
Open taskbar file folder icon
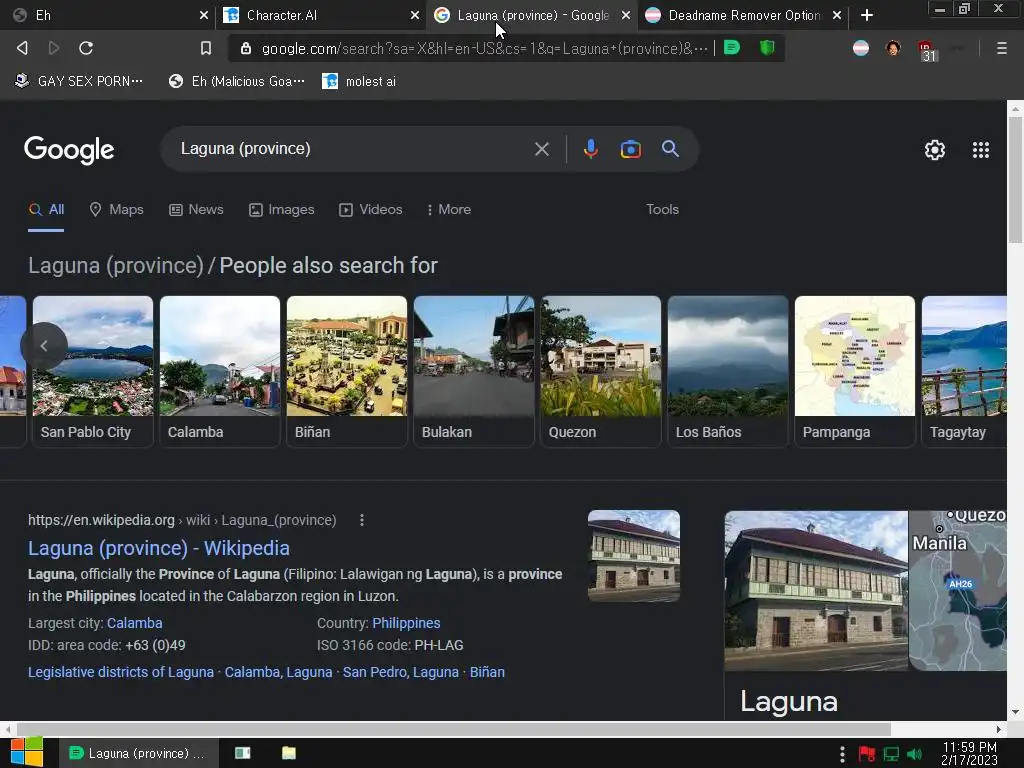pyautogui.click(x=289, y=753)
